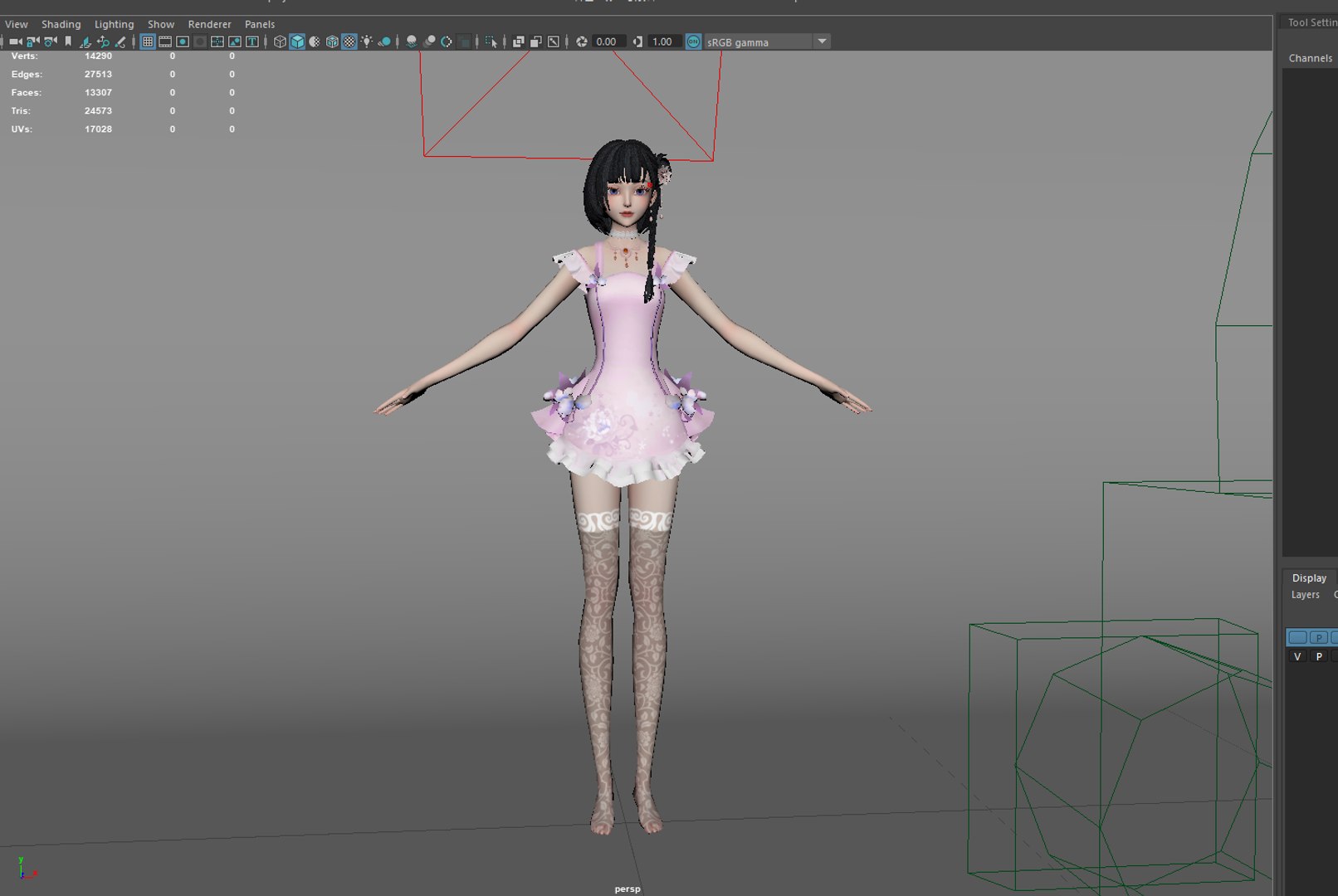Screen dimensions: 1338x896
Task: Click the Exposure value field showing 0.00
Action: [x=608, y=41]
